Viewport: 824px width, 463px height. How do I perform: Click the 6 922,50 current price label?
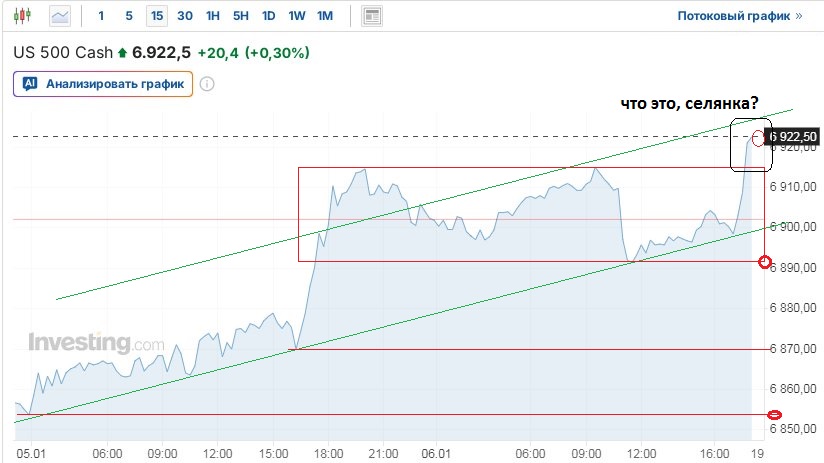click(795, 136)
